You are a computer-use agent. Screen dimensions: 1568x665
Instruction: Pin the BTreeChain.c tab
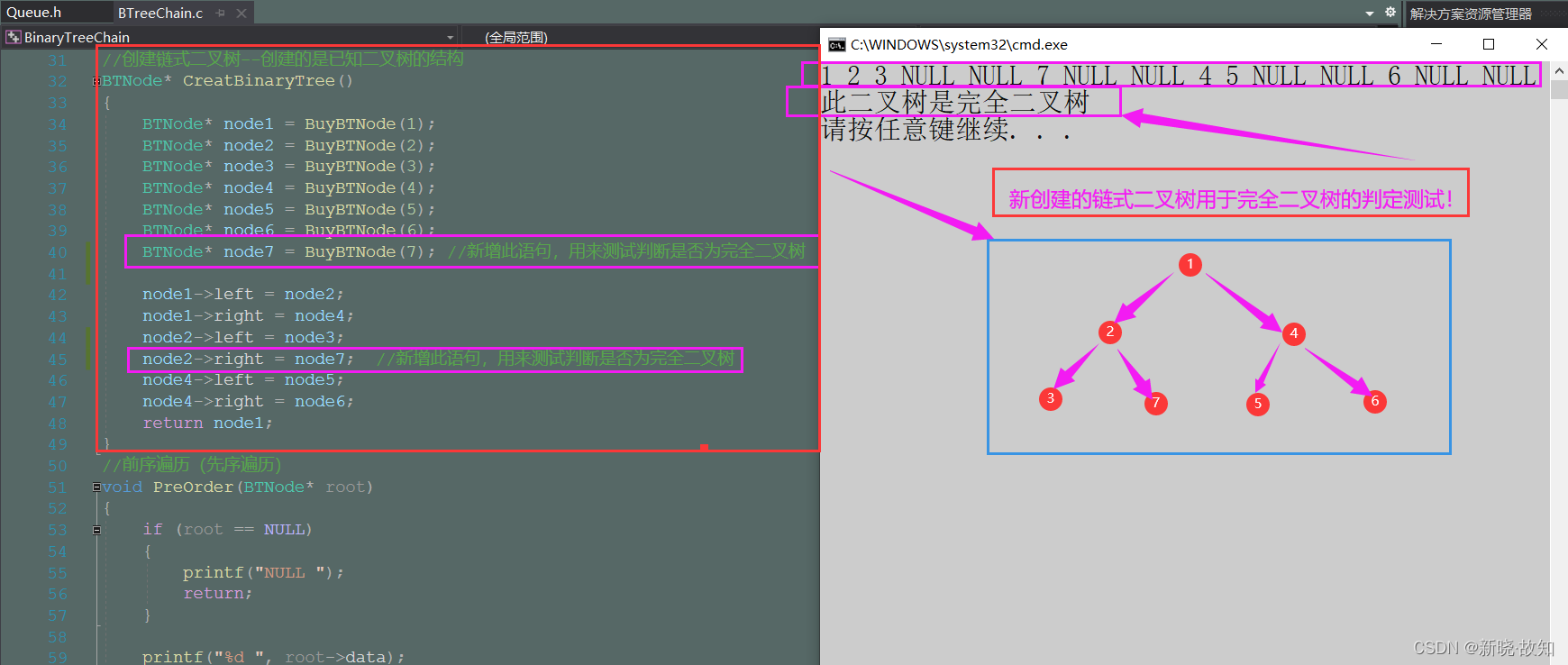click(221, 14)
